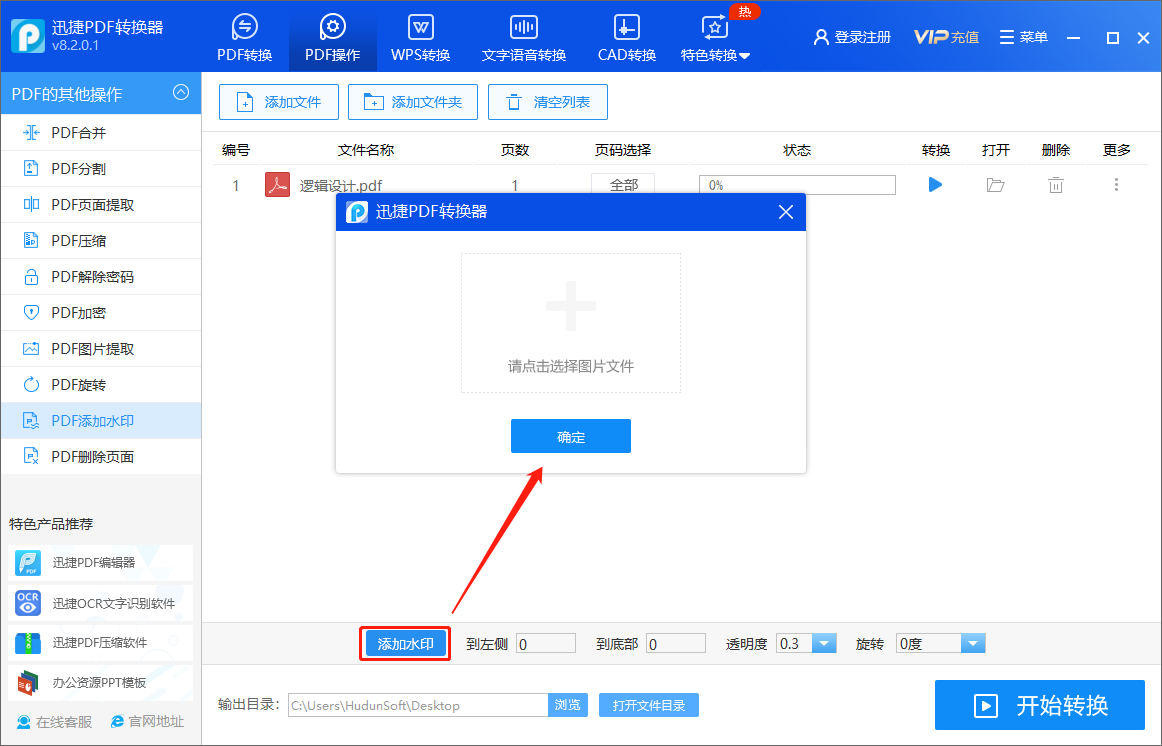Image resolution: width=1162 pixels, height=746 pixels.
Task: Click the 0% progress bar
Action: pyautogui.click(x=797, y=184)
